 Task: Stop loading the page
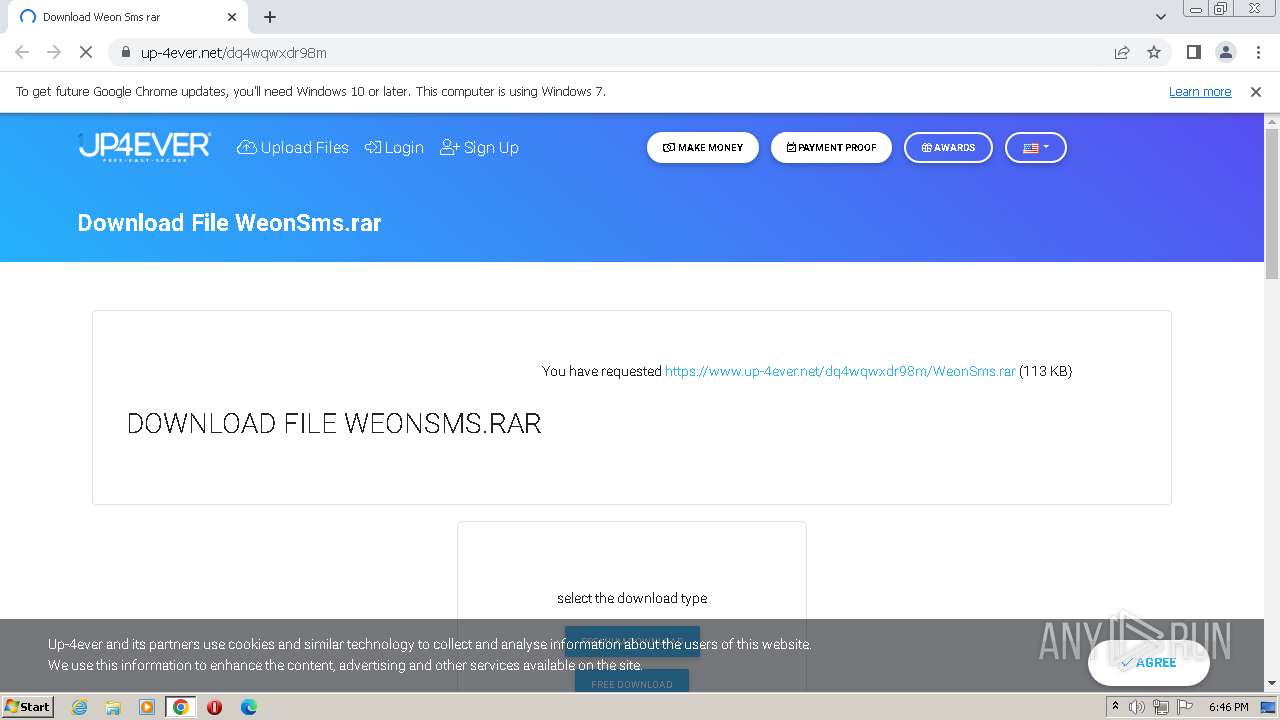[x=86, y=52]
